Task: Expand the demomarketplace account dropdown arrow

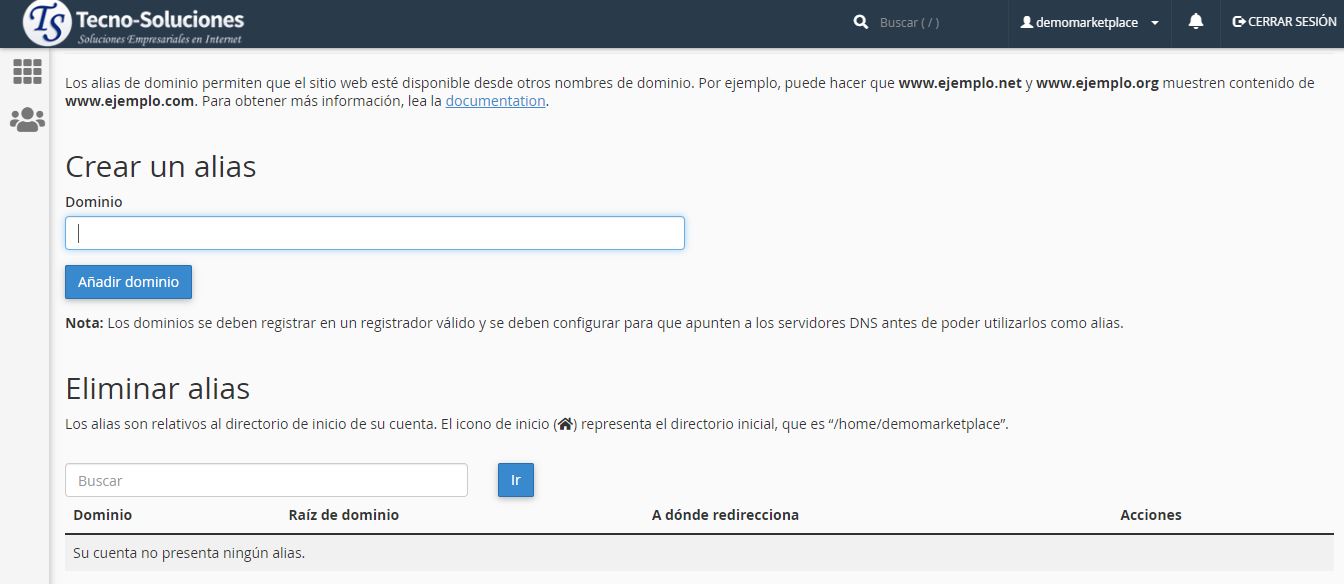Action: tap(1155, 23)
